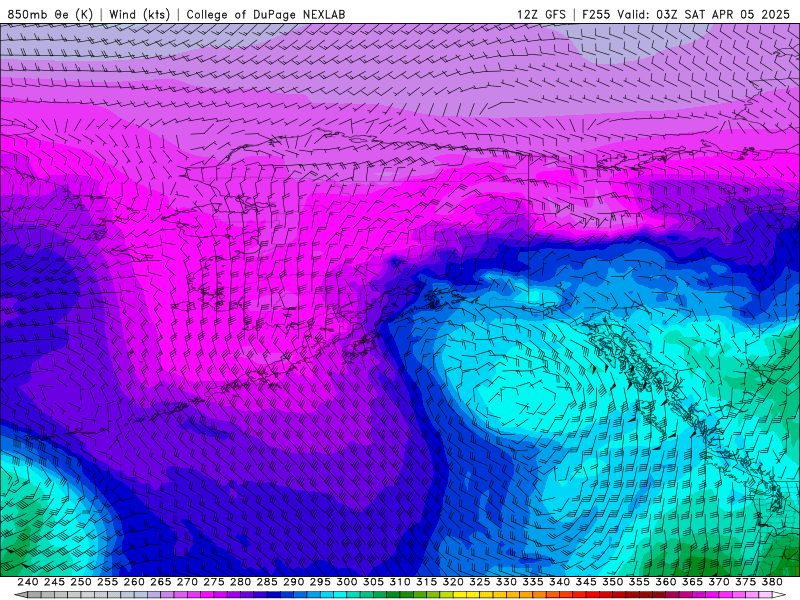Click the 360 value on the color scale
Viewport: 800px width, 600px height.
click(665, 582)
